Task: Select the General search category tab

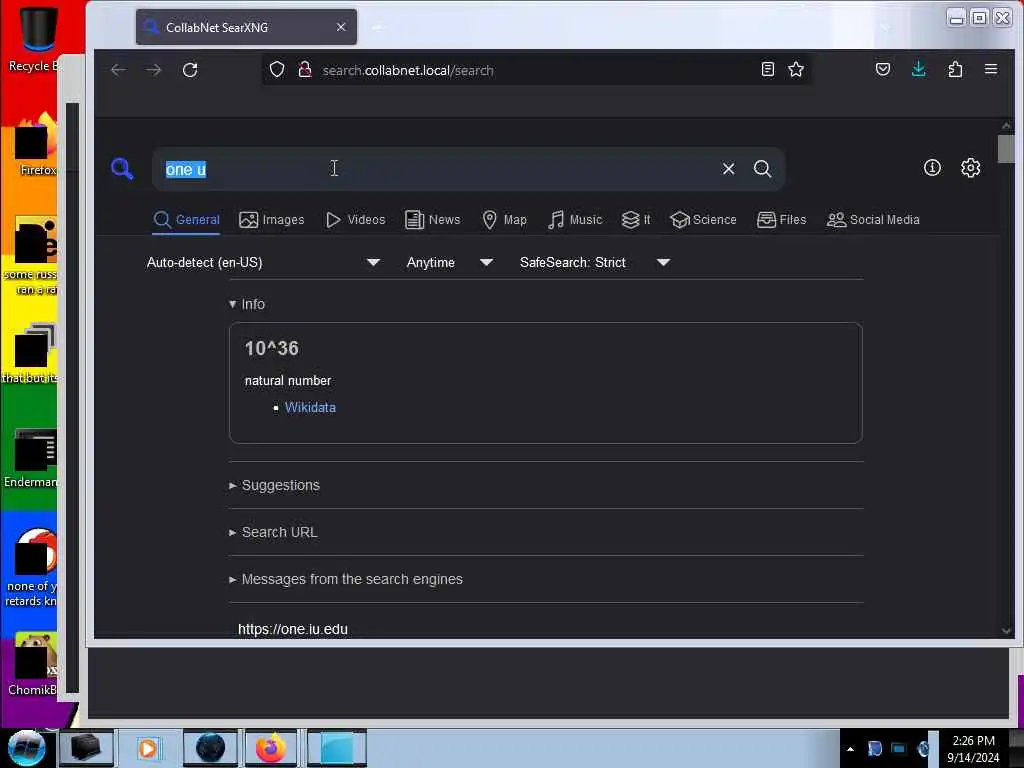Action: pyautogui.click(x=187, y=220)
